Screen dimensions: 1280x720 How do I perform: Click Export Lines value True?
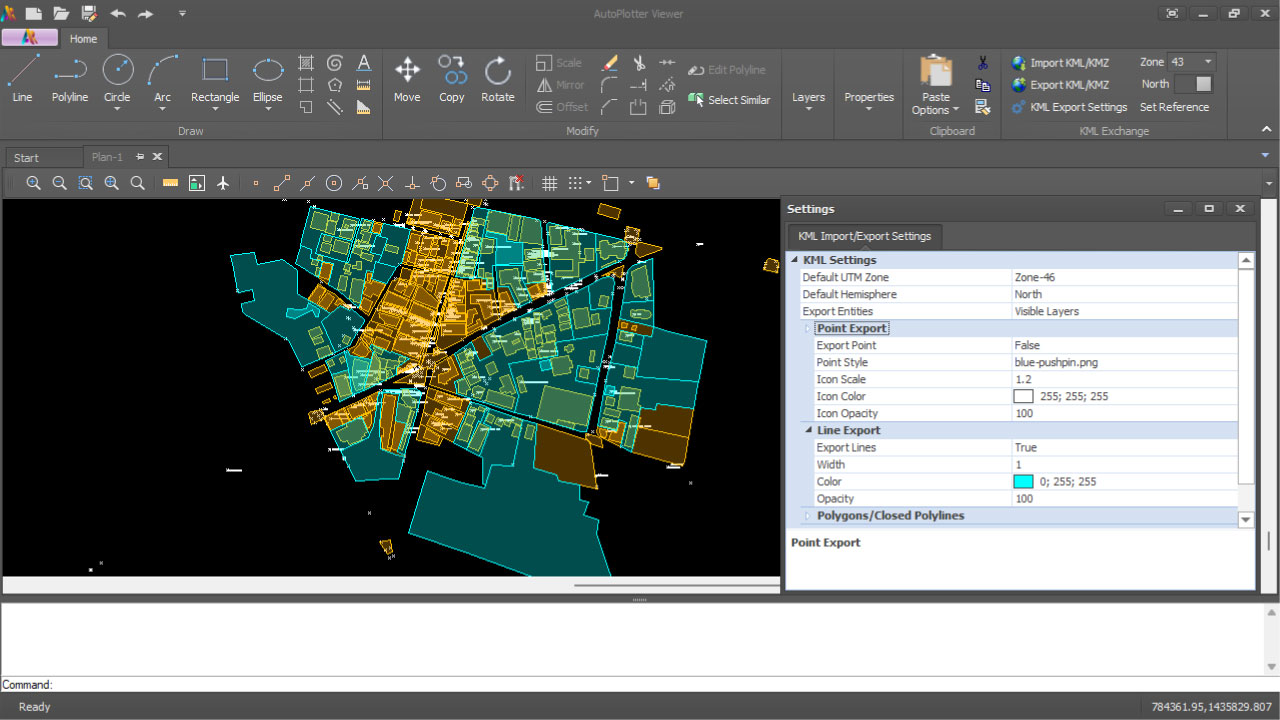1025,447
